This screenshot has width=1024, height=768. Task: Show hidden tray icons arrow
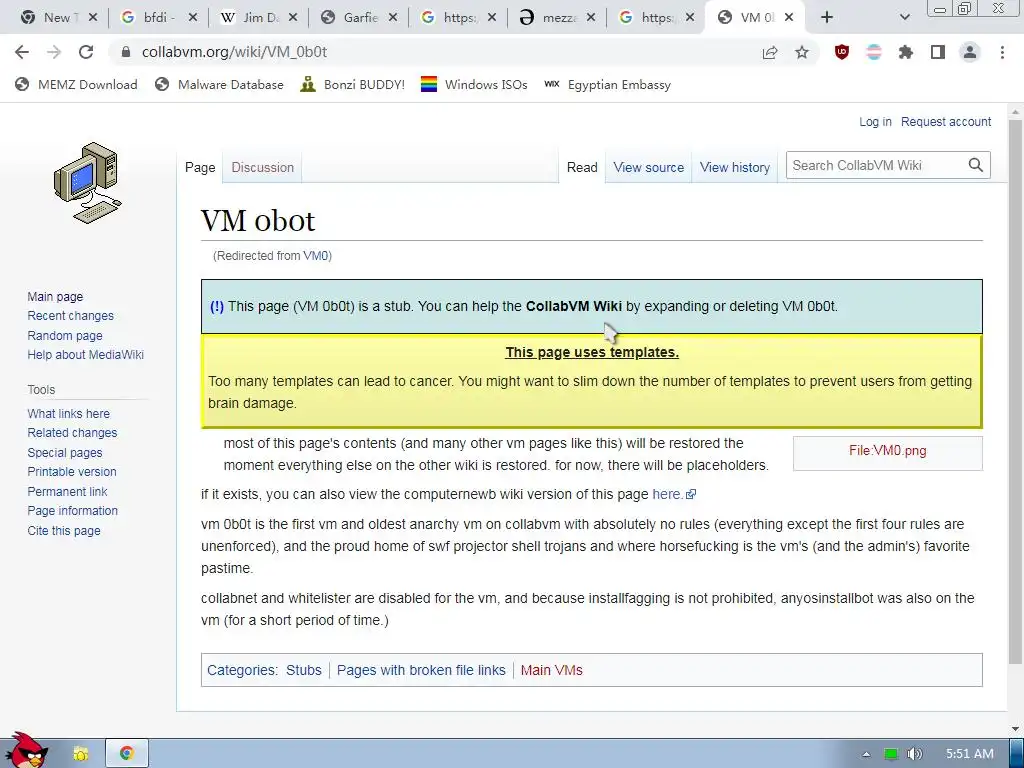866,754
